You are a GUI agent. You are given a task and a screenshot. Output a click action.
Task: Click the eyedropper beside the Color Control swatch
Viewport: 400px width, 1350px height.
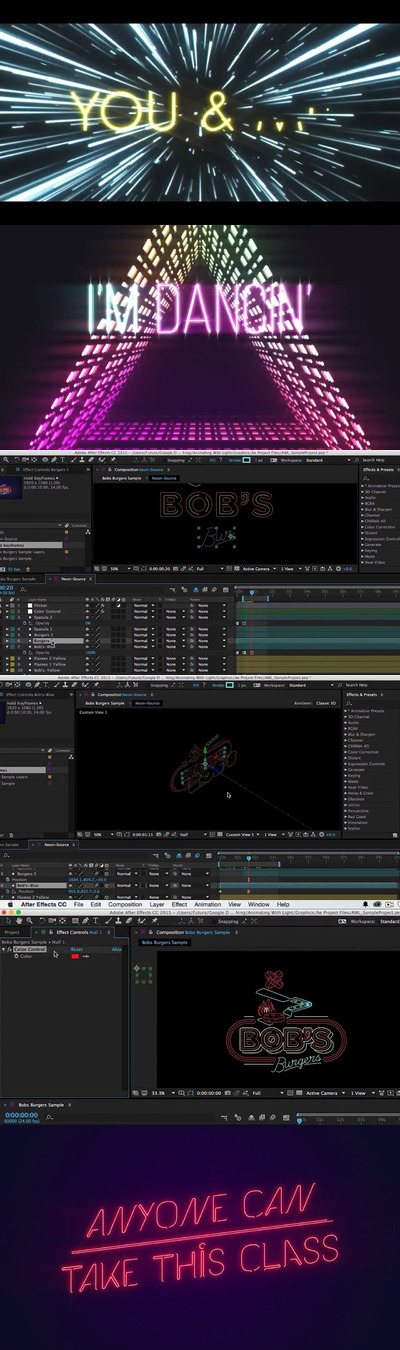pos(85,956)
